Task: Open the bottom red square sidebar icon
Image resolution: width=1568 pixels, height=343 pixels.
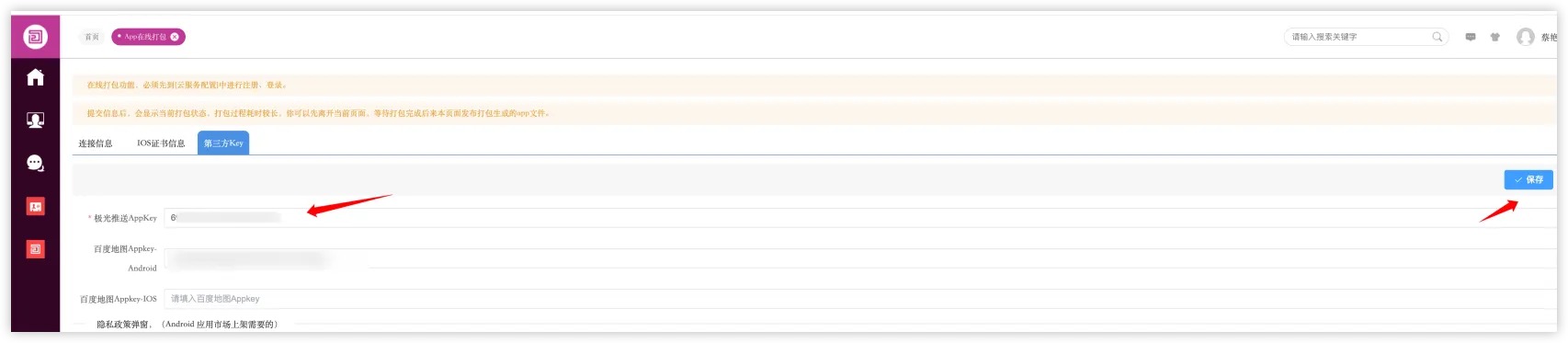Action: [x=35, y=249]
